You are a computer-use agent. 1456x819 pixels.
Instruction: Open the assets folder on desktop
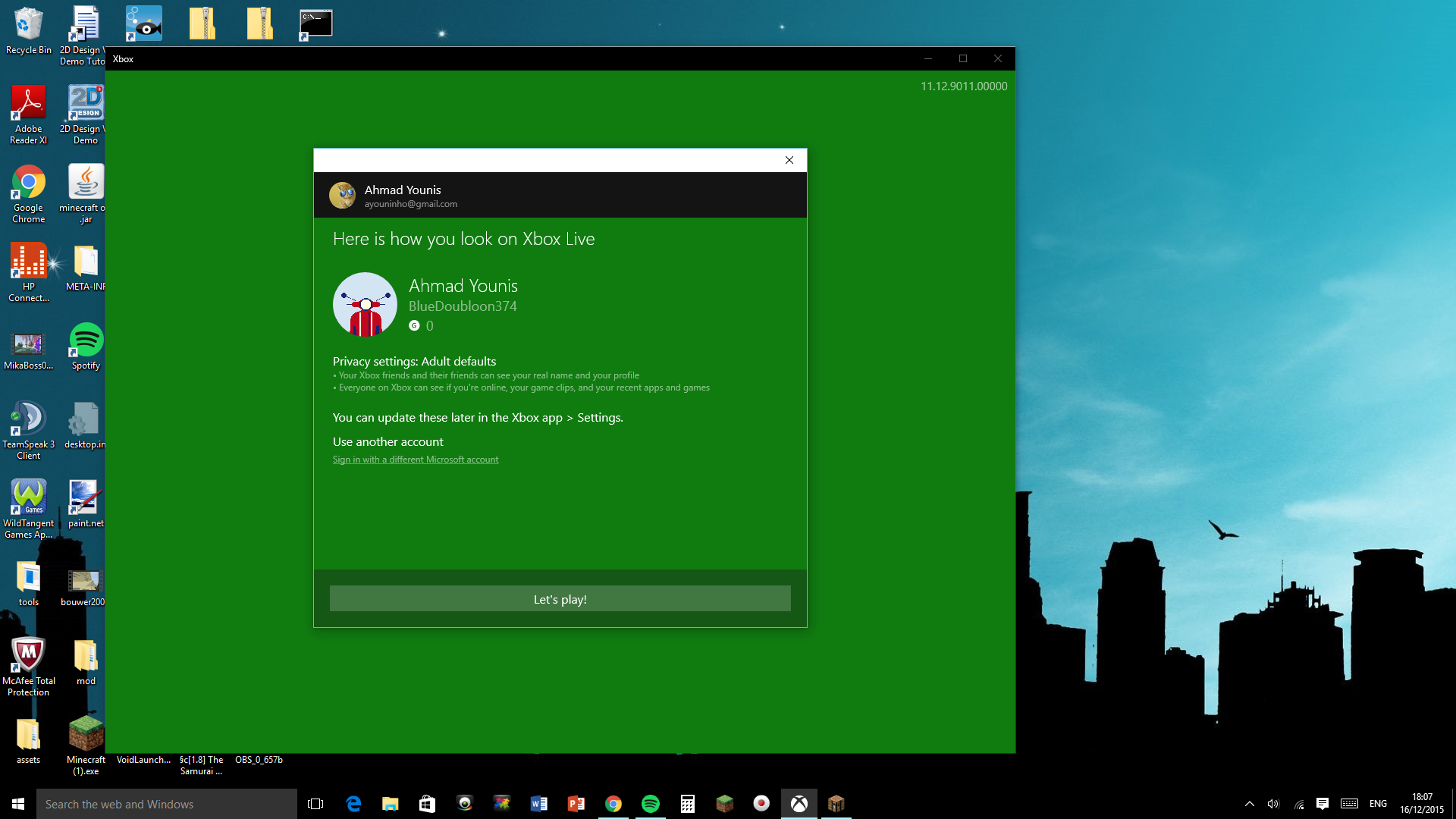pyautogui.click(x=29, y=742)
